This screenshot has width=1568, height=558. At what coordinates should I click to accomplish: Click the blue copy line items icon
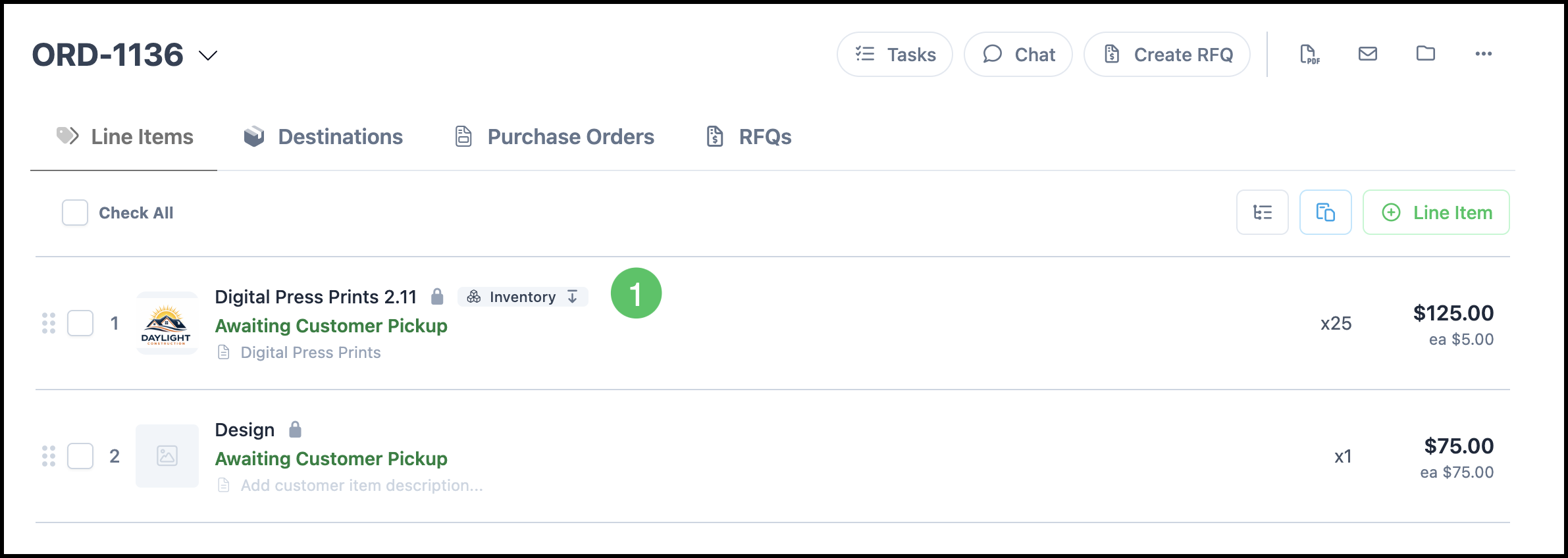click(x=1326, y=213)
